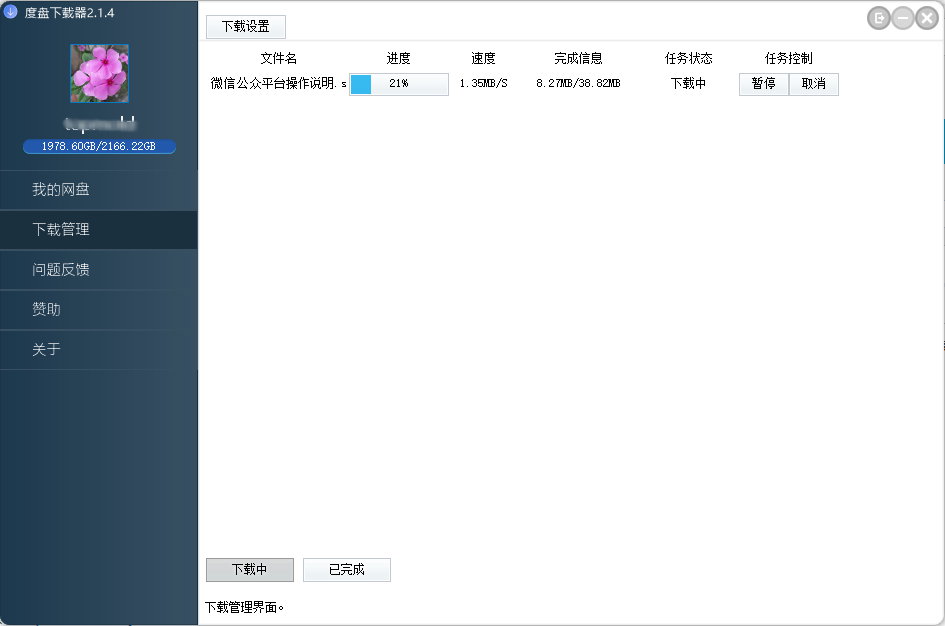Screen dimensions: 945x626
Task: Pause the download with 暂停 button
Action: click(x=764, y=84)
